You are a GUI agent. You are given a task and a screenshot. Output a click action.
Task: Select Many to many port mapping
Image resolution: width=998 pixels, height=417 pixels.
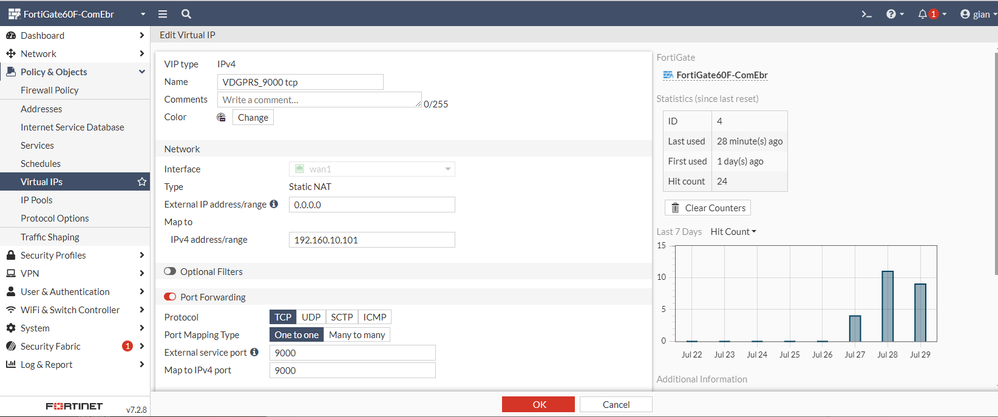(x=356, y=335)
